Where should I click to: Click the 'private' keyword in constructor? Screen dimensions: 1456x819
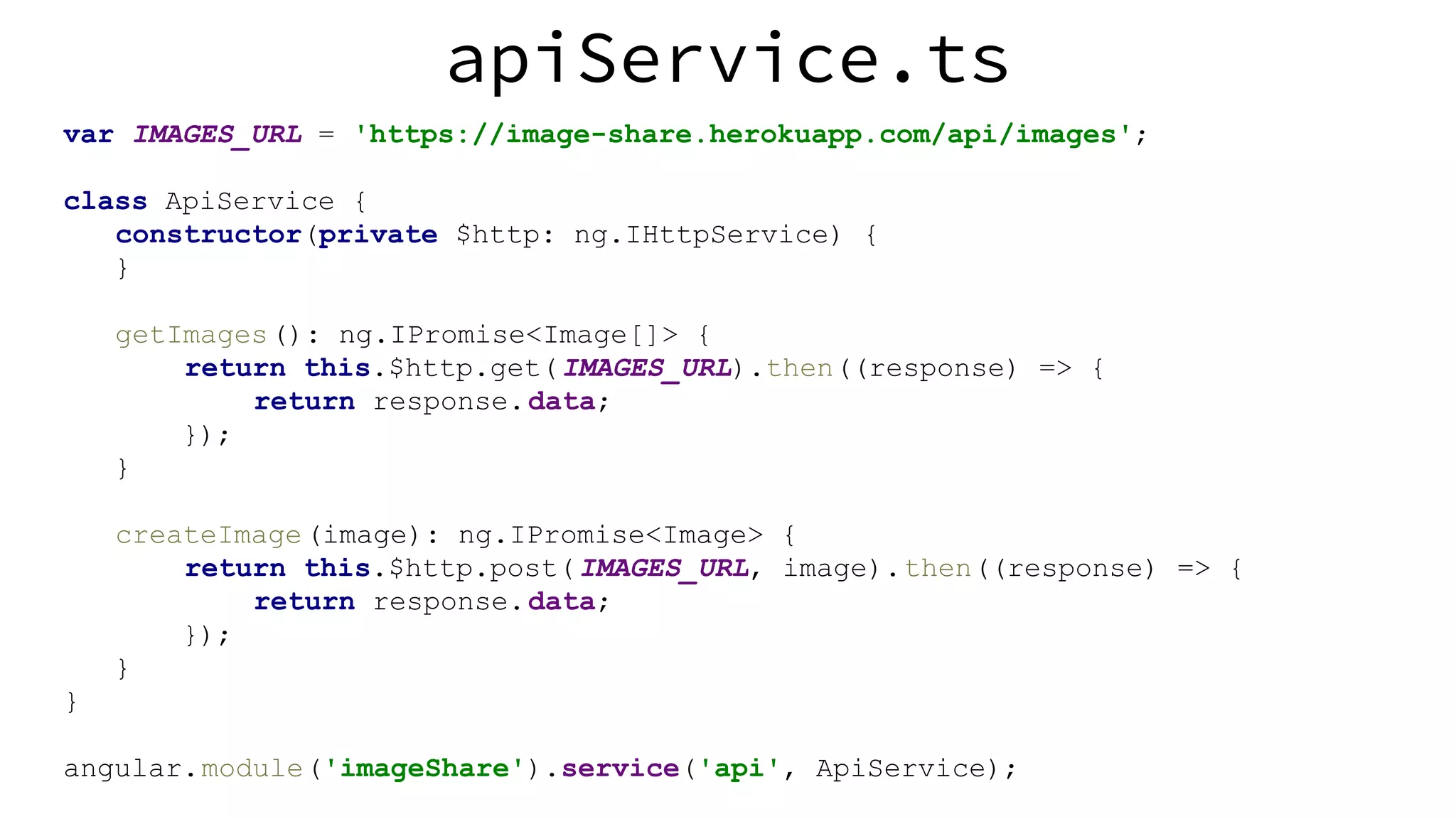[x=378, y=235]
